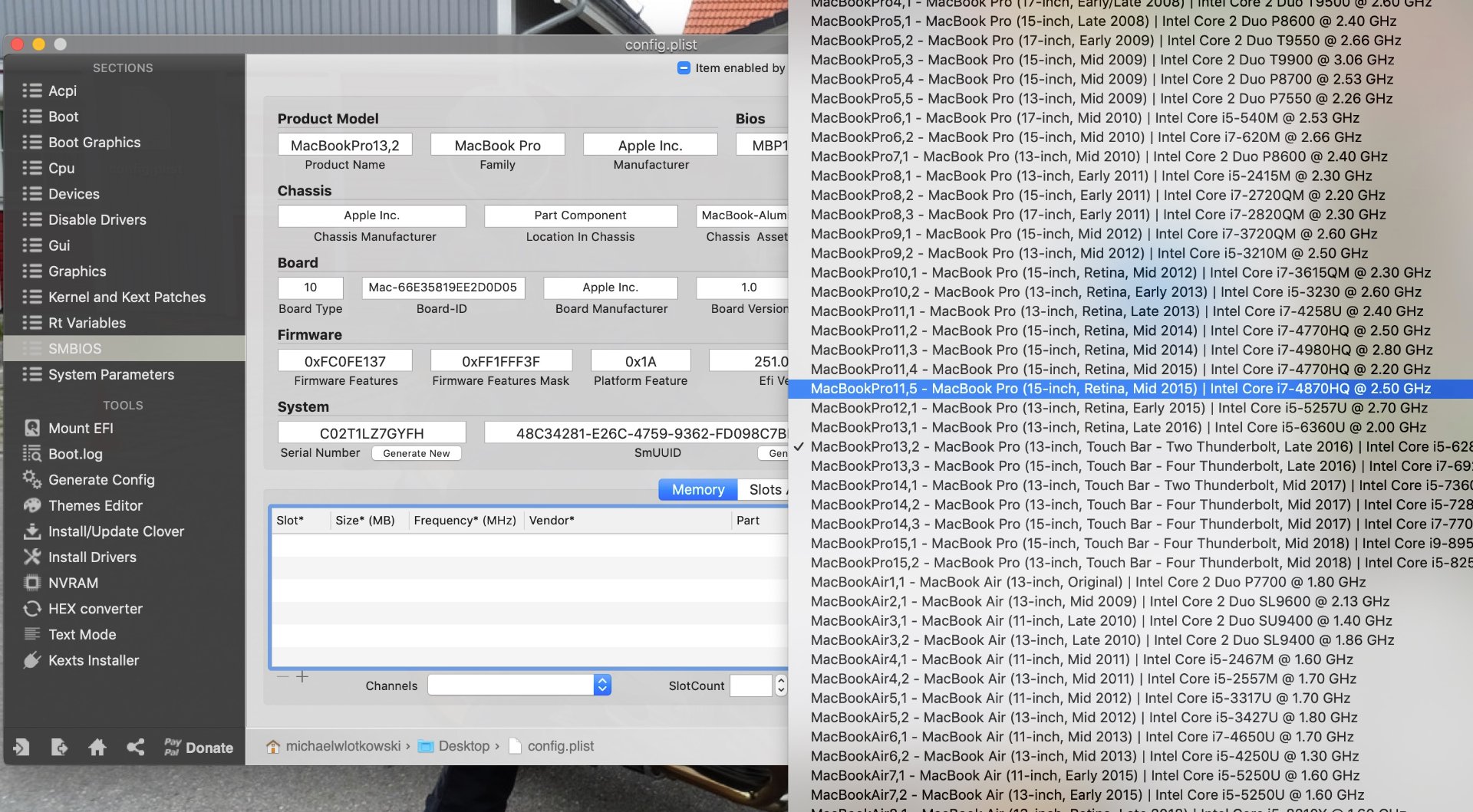
Task: Open Kernel and Kext Patches section
Action: point(127,297)
